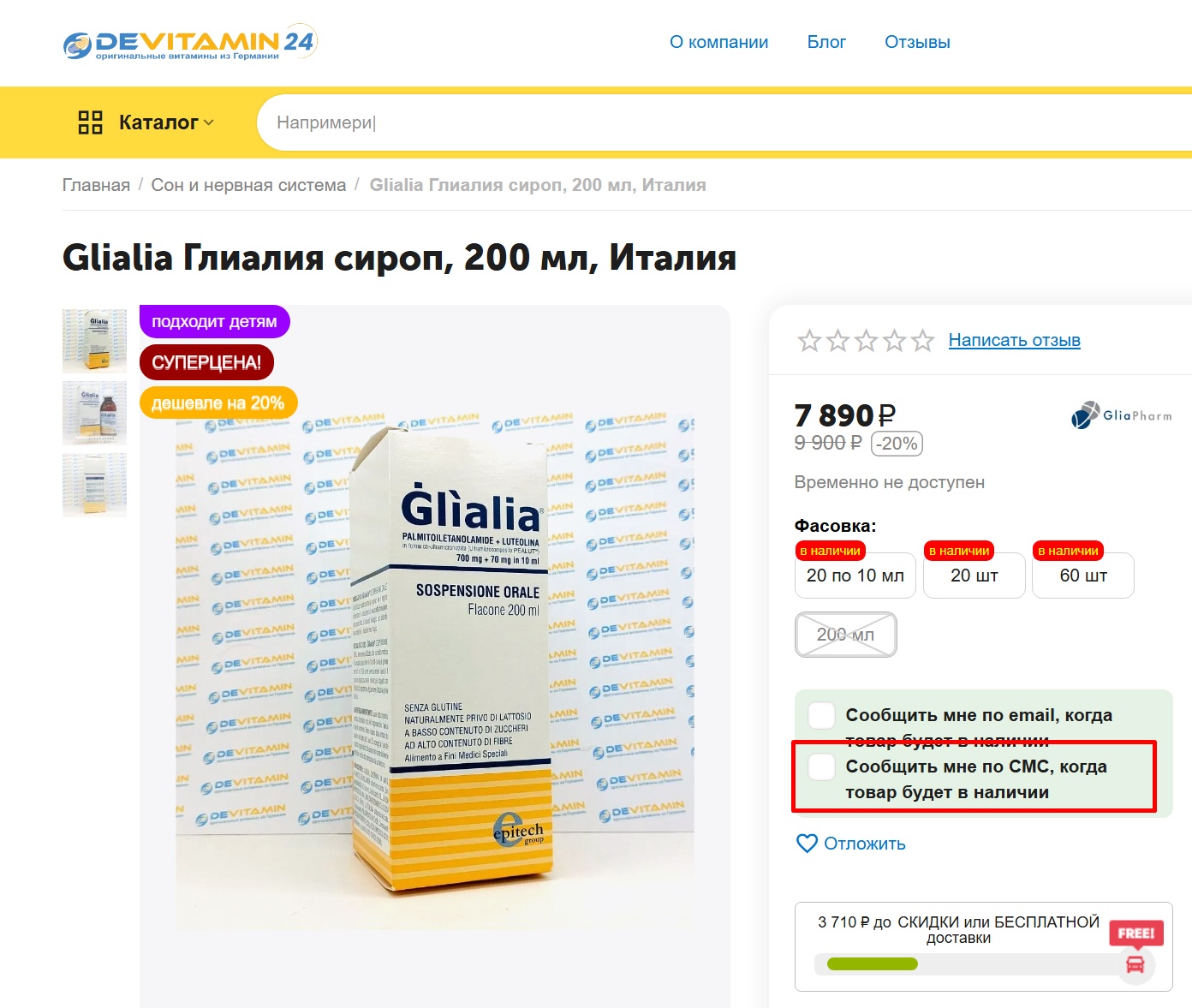Rate product with third star
1192x1008 pixels.
pyautogui.click(x=866, y=341)
